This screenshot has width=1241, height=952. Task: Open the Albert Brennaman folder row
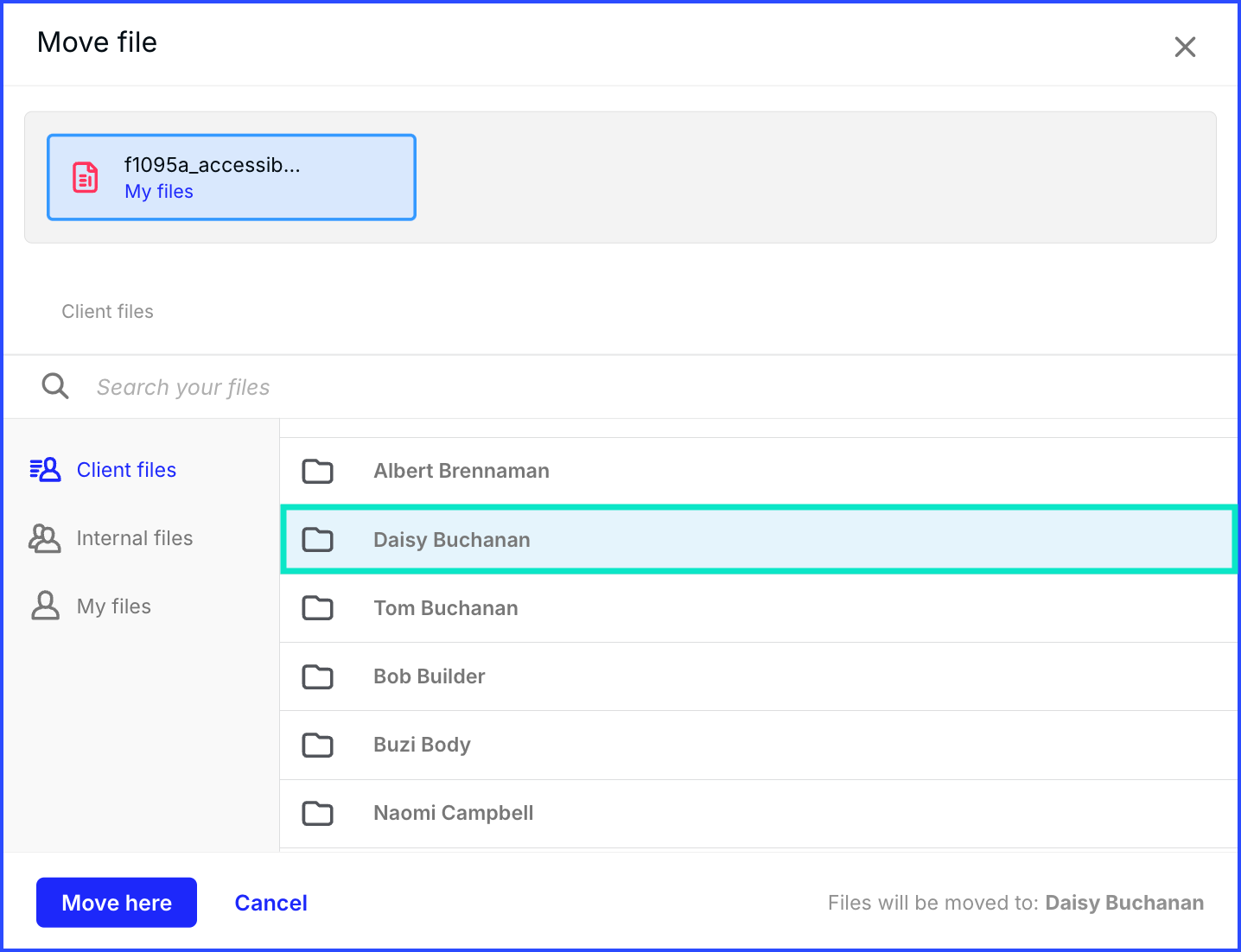click(x=760, y=471)
